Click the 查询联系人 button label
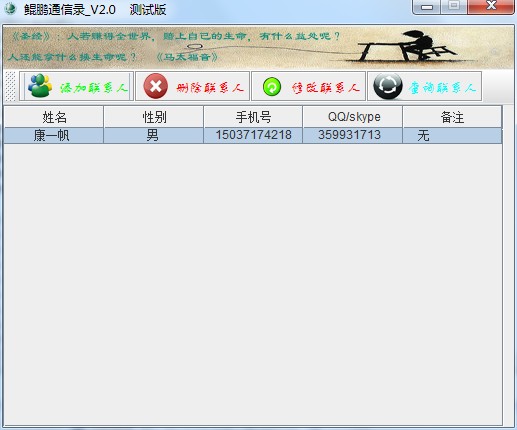Viewport: 517px width, 430px height. point(442,88)
